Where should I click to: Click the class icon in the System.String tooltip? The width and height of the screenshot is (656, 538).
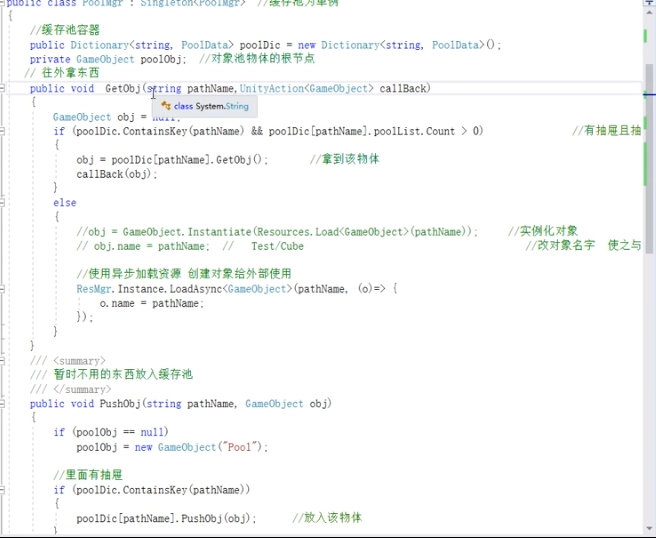166,106
